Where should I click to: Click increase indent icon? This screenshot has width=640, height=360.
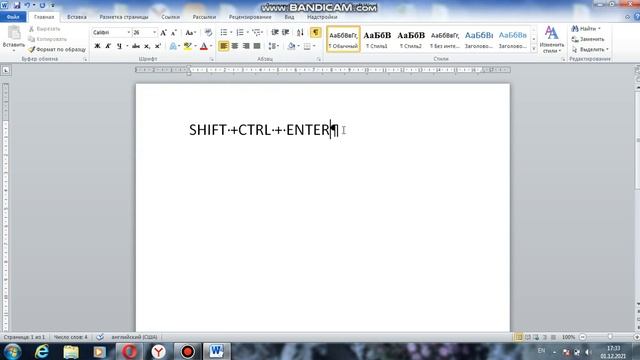(286, 32)
